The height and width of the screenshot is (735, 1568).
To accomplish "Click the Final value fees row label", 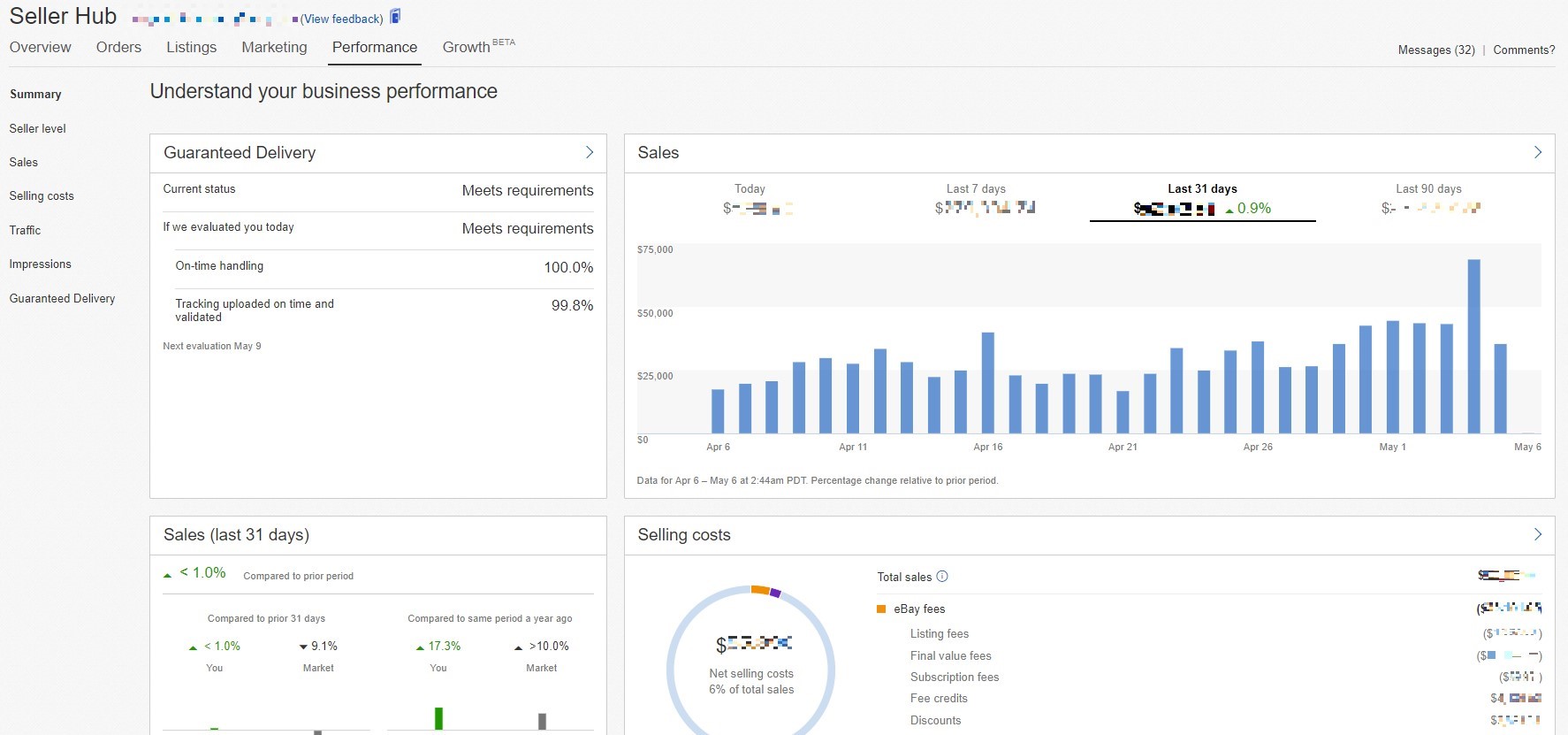I will 951,656.
